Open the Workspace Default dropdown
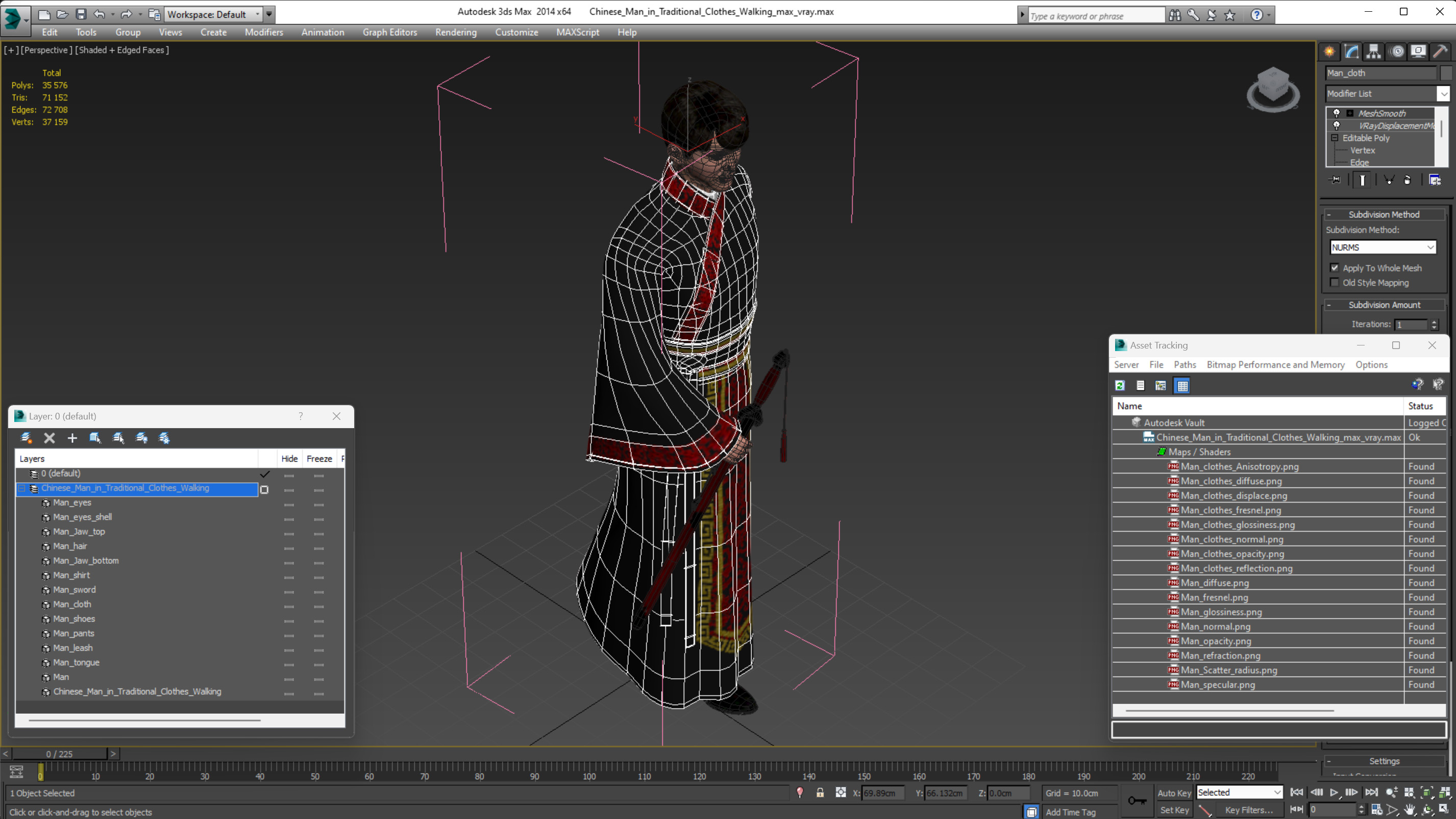 214,14
